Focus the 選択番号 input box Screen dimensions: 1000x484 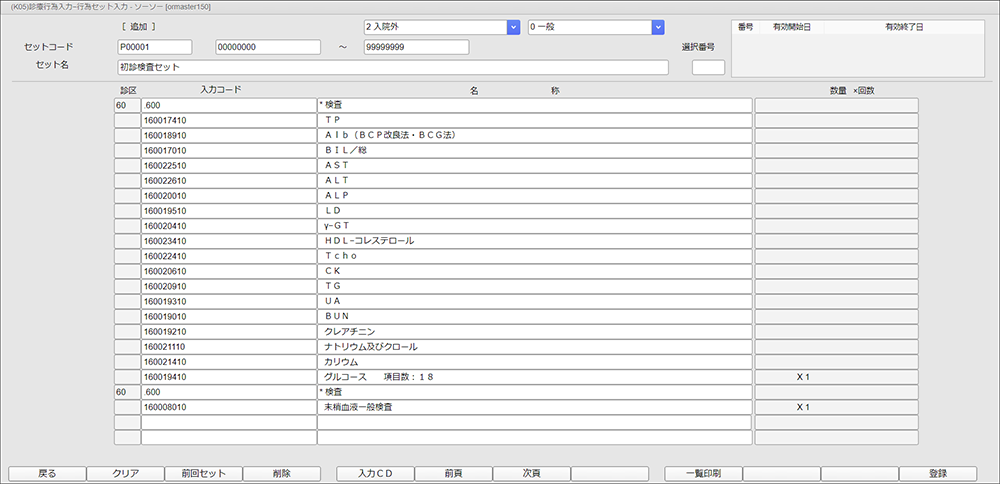[708, 68]
